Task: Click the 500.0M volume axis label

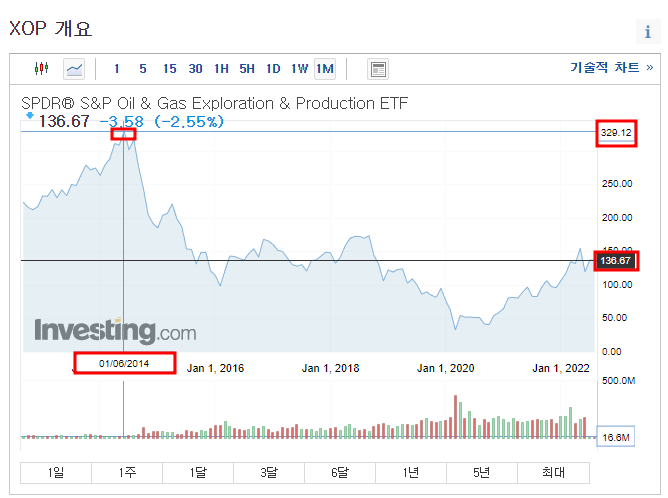Action: coord(618,380)
